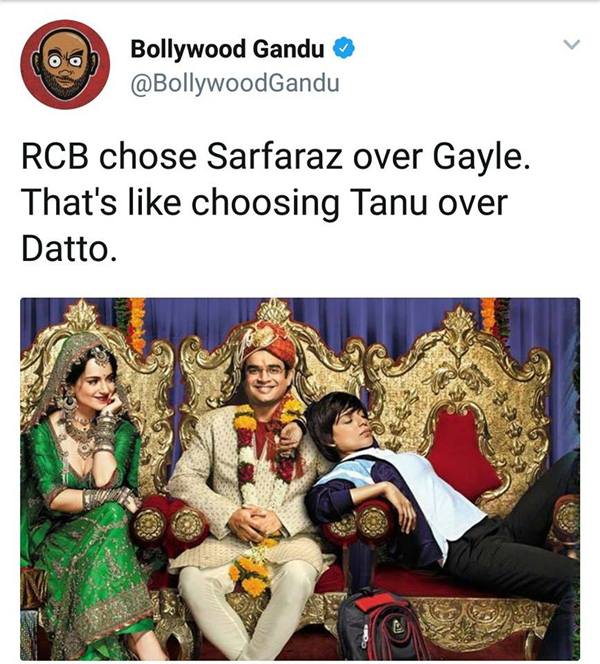Click the word "Datto." in tweet
This screenshot has height=664, width=600.
69,249
